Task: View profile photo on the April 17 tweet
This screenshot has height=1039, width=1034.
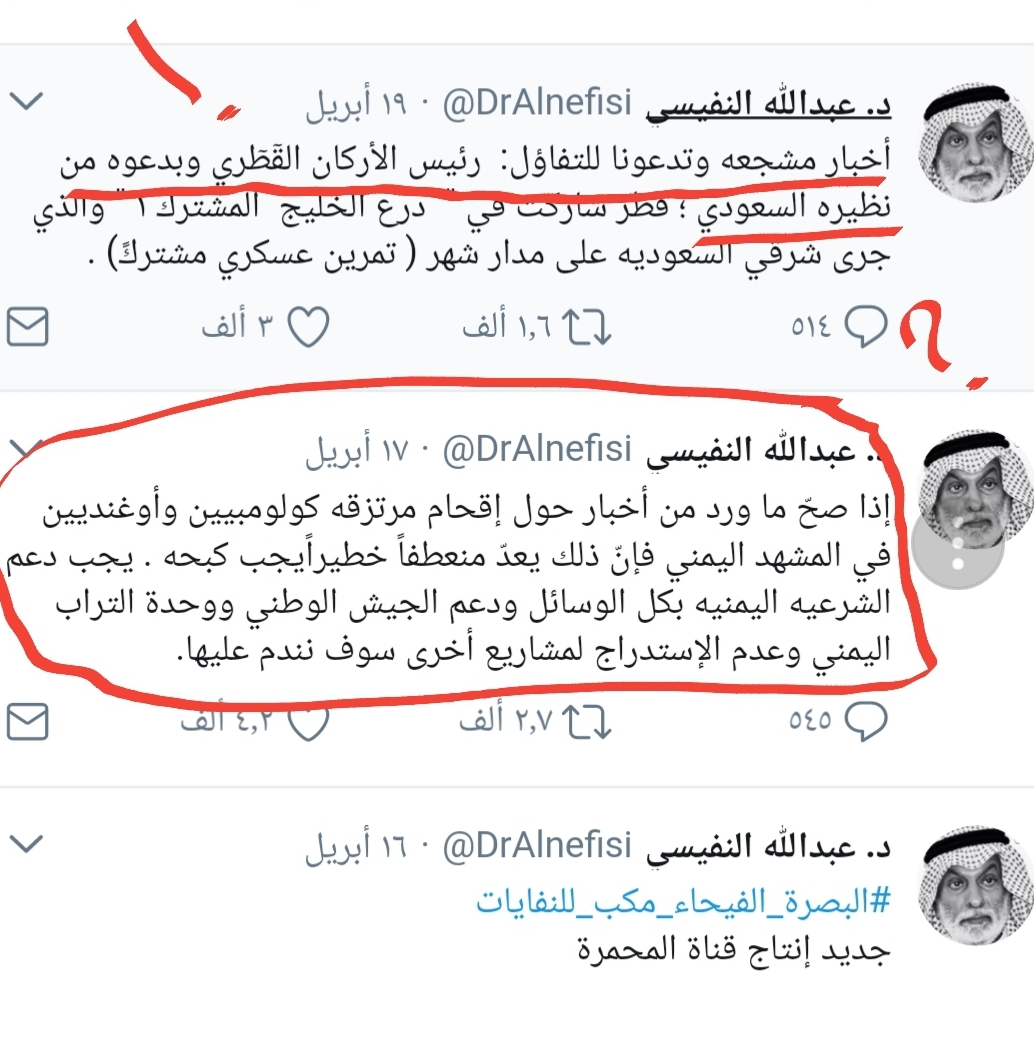Action: coord(974,489)
